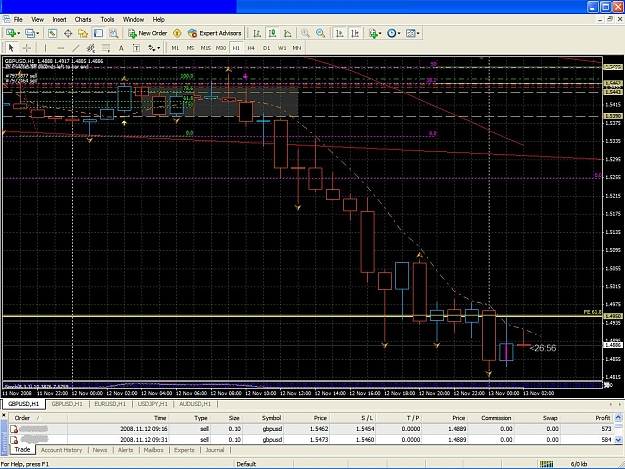Select the Crosshair tool
This screenshot has height=469, width=625.
point(27,48)
